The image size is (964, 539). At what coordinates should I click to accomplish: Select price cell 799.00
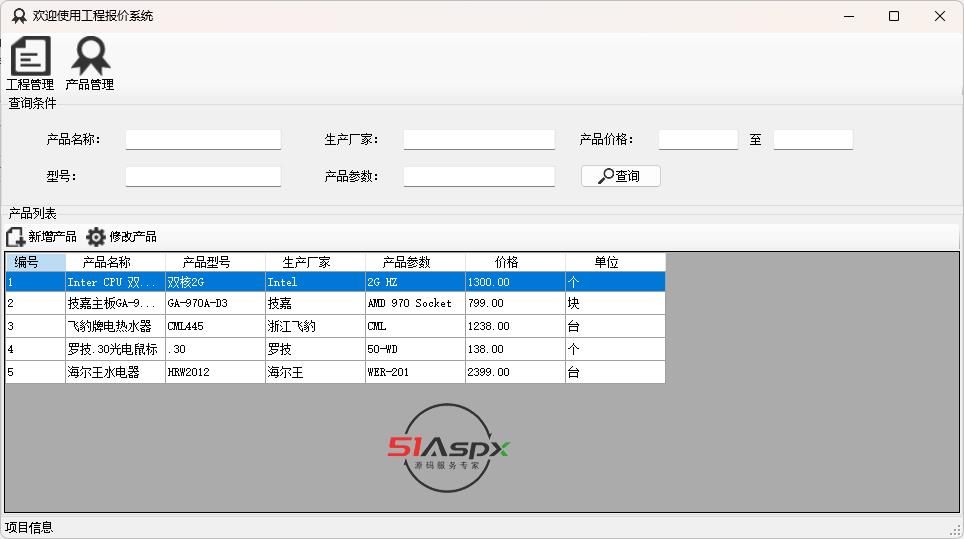[515, 303]
